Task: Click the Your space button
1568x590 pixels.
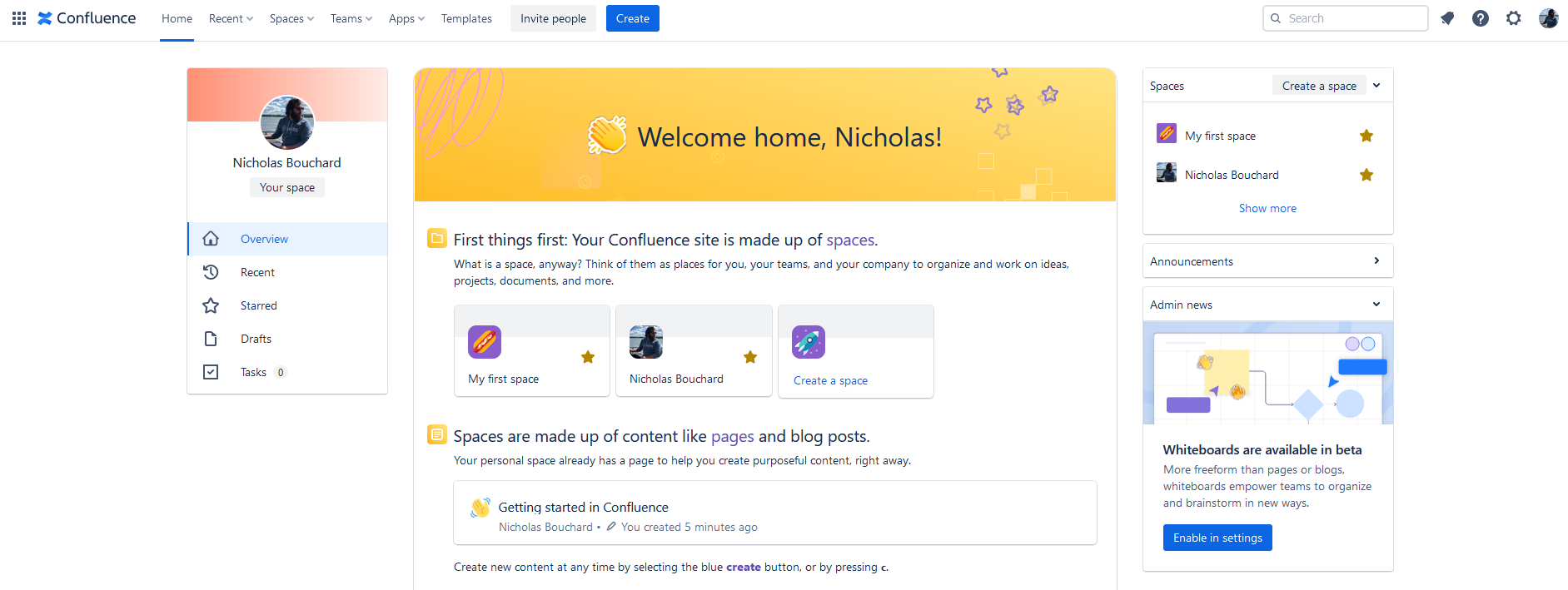Action: coord(287,187)
